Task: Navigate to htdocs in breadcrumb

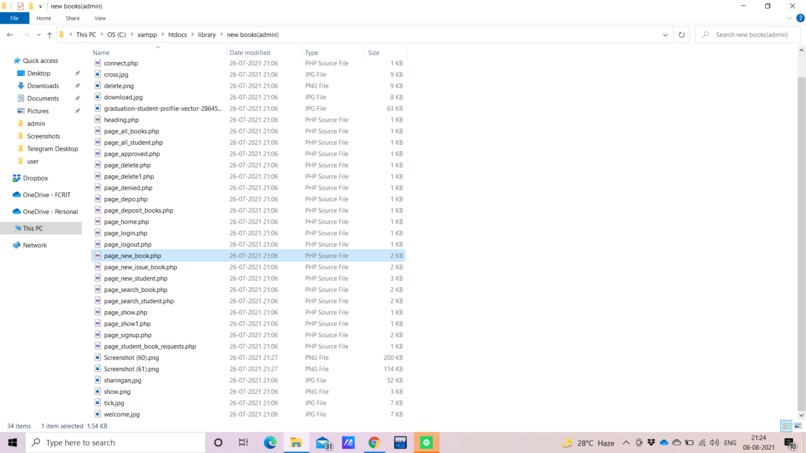Action: coord(177,34)
